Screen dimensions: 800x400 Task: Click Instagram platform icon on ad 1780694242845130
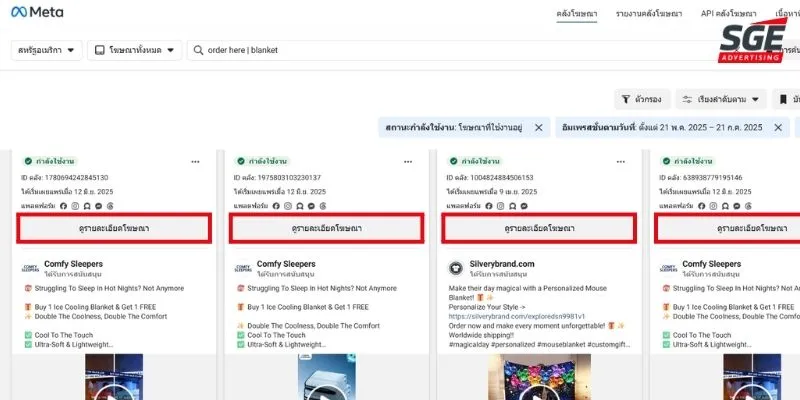[x=75, y=206]
